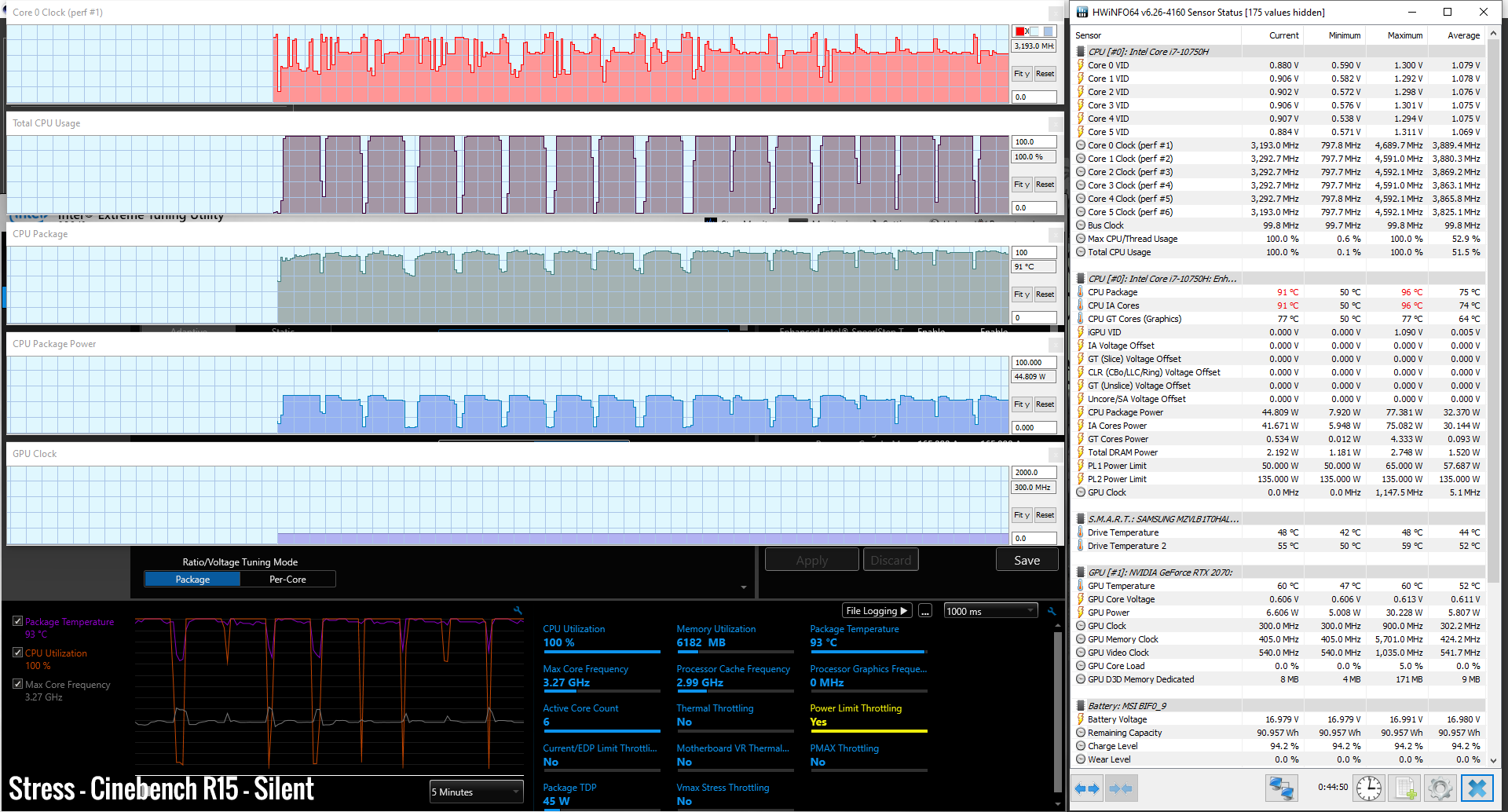
Task: Click the wrench icon above the XTU graph
Action: [x=518, y=610]
